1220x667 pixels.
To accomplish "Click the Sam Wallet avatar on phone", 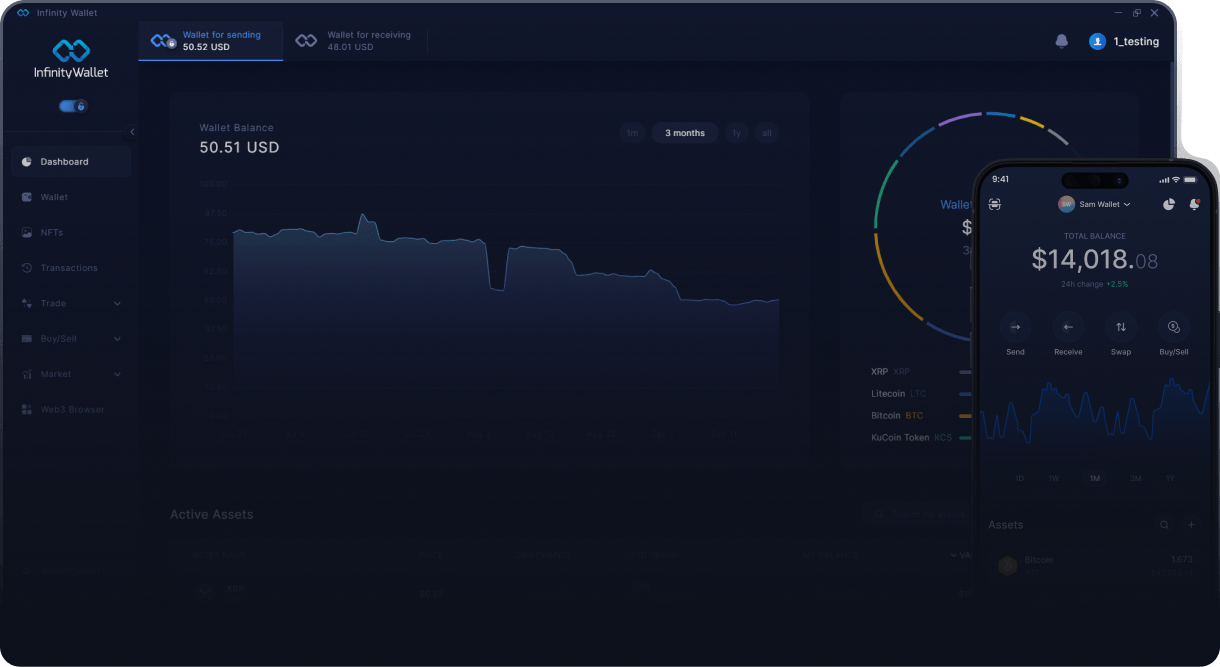I will 1067,204.
